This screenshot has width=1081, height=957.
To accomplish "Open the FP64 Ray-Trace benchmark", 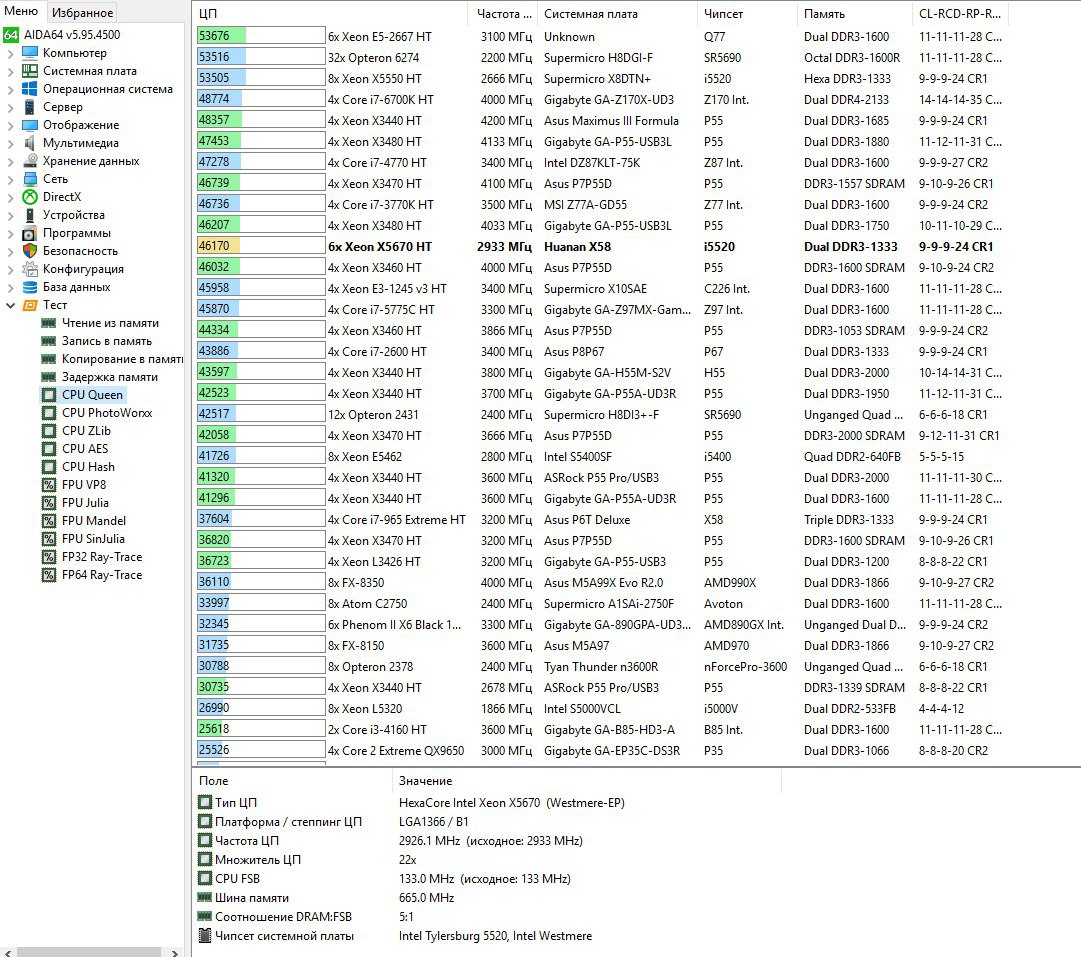I will coord(102,574).
